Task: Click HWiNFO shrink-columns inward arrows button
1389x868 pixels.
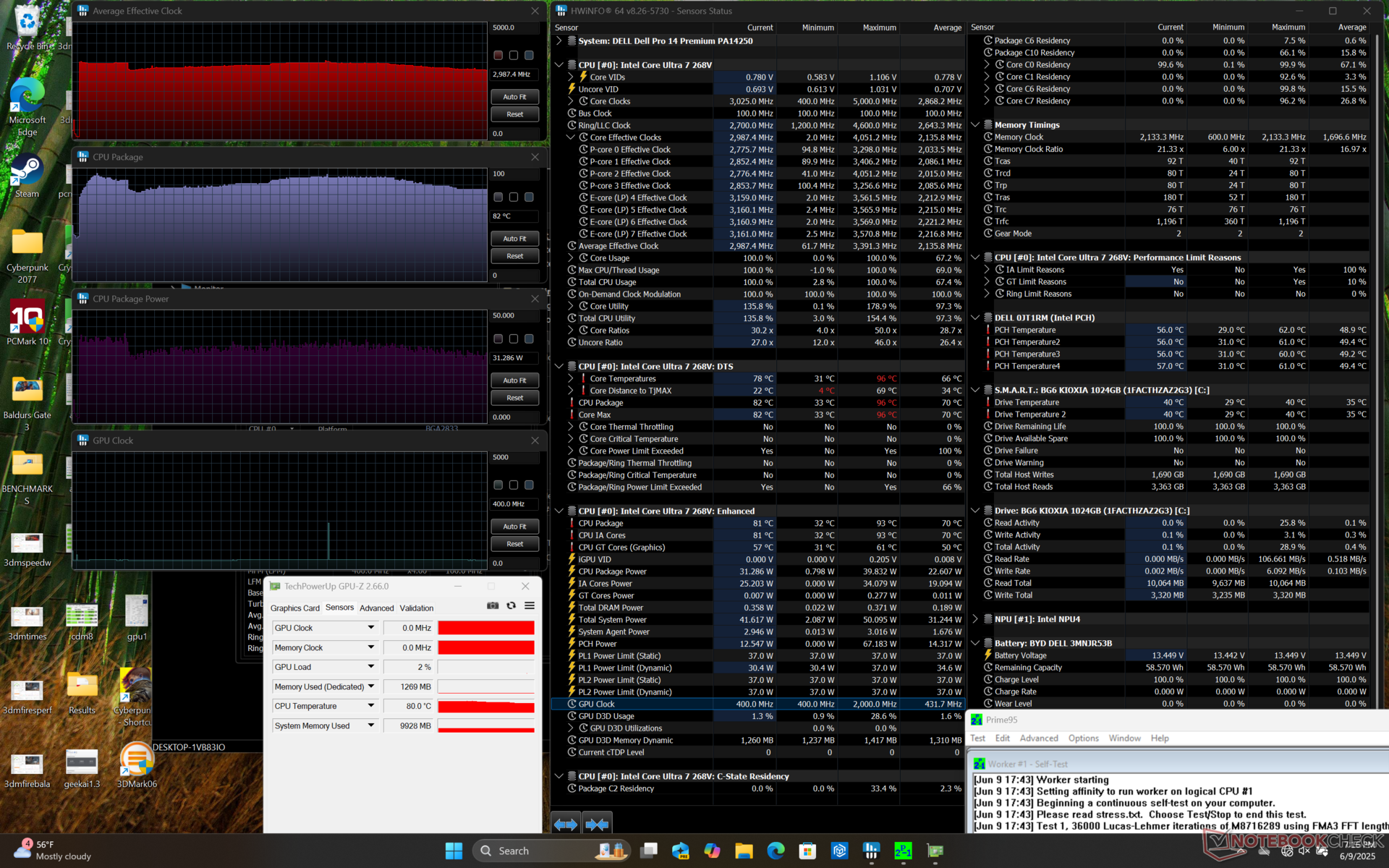Action: click(x=597, y=824)
